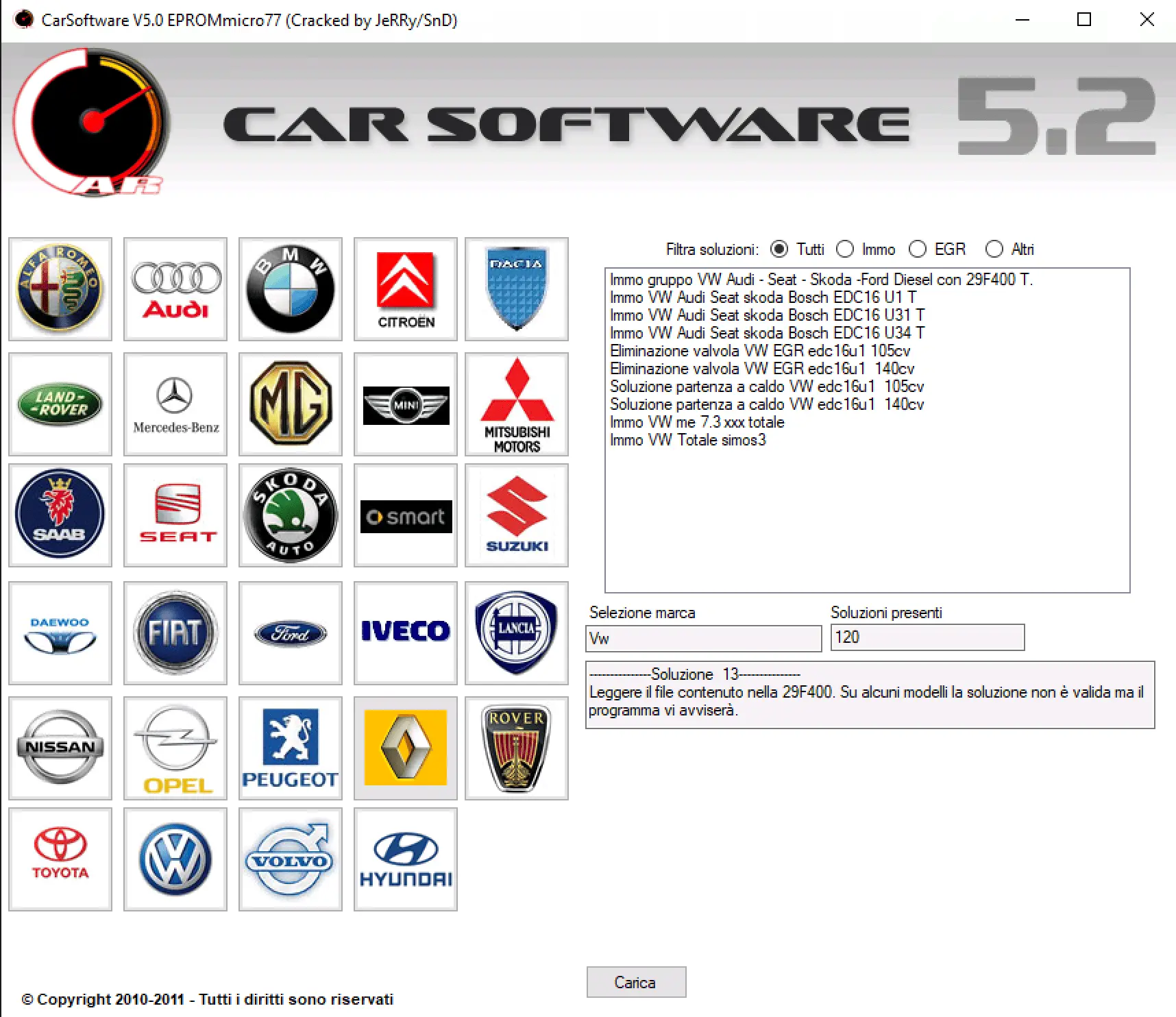
Task: Open the Dacia brand solutions
Action: pos(517,289)
